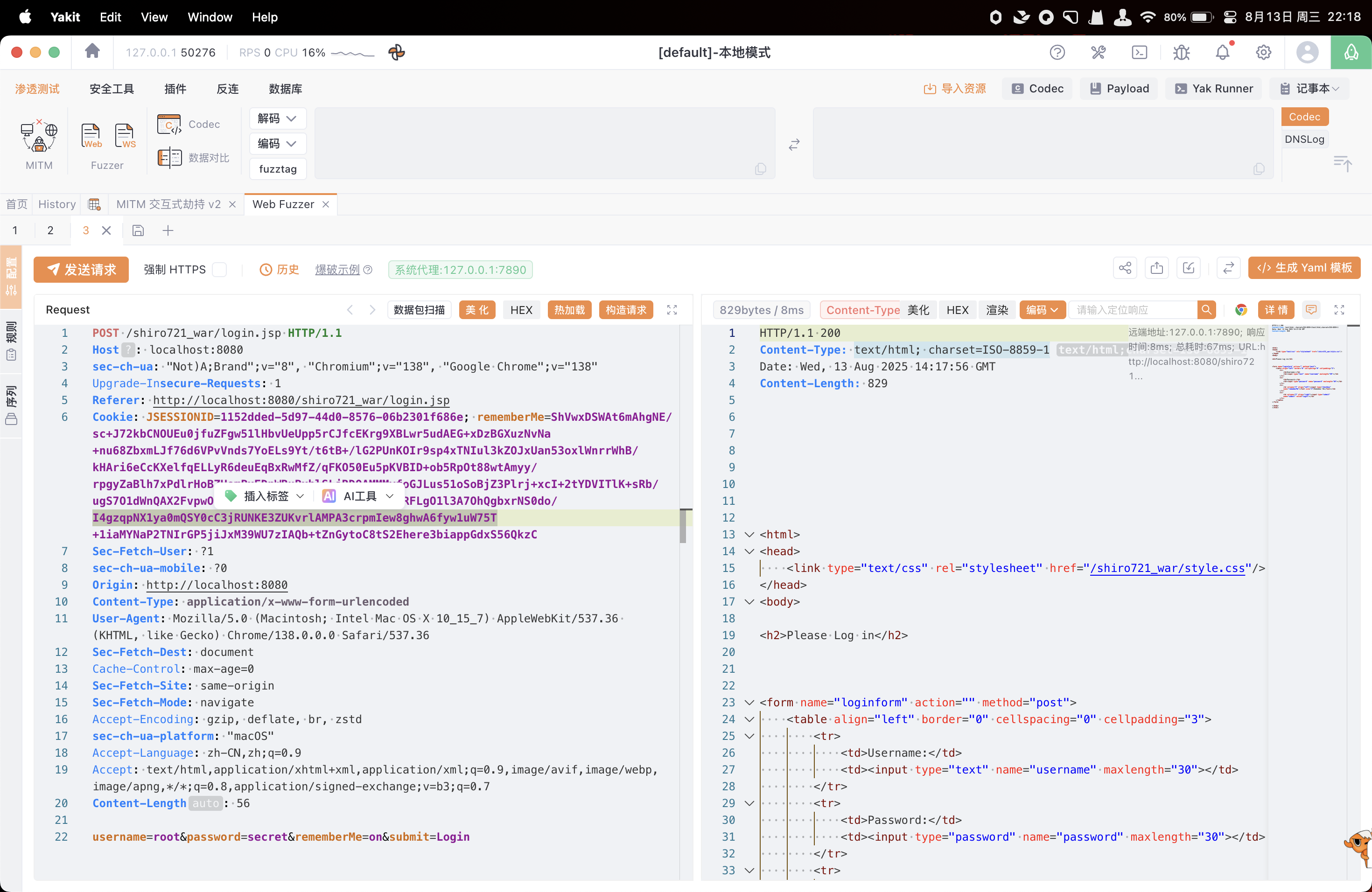This screenshot has height=892, width=1372.
Task: Open the History tab
Action: [x=57, y=204]
